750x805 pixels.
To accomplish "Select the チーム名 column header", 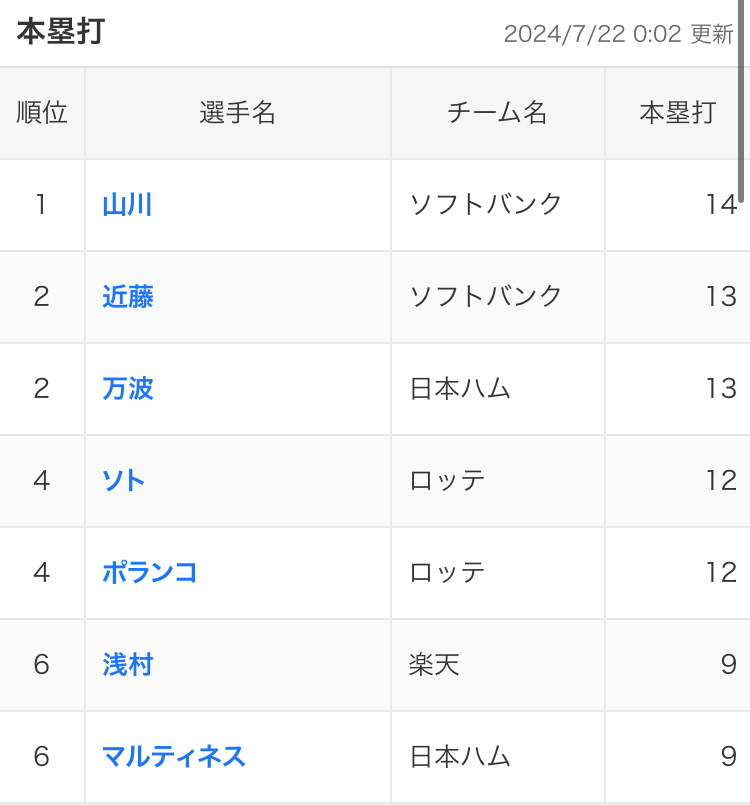I will tap(497, 113).
